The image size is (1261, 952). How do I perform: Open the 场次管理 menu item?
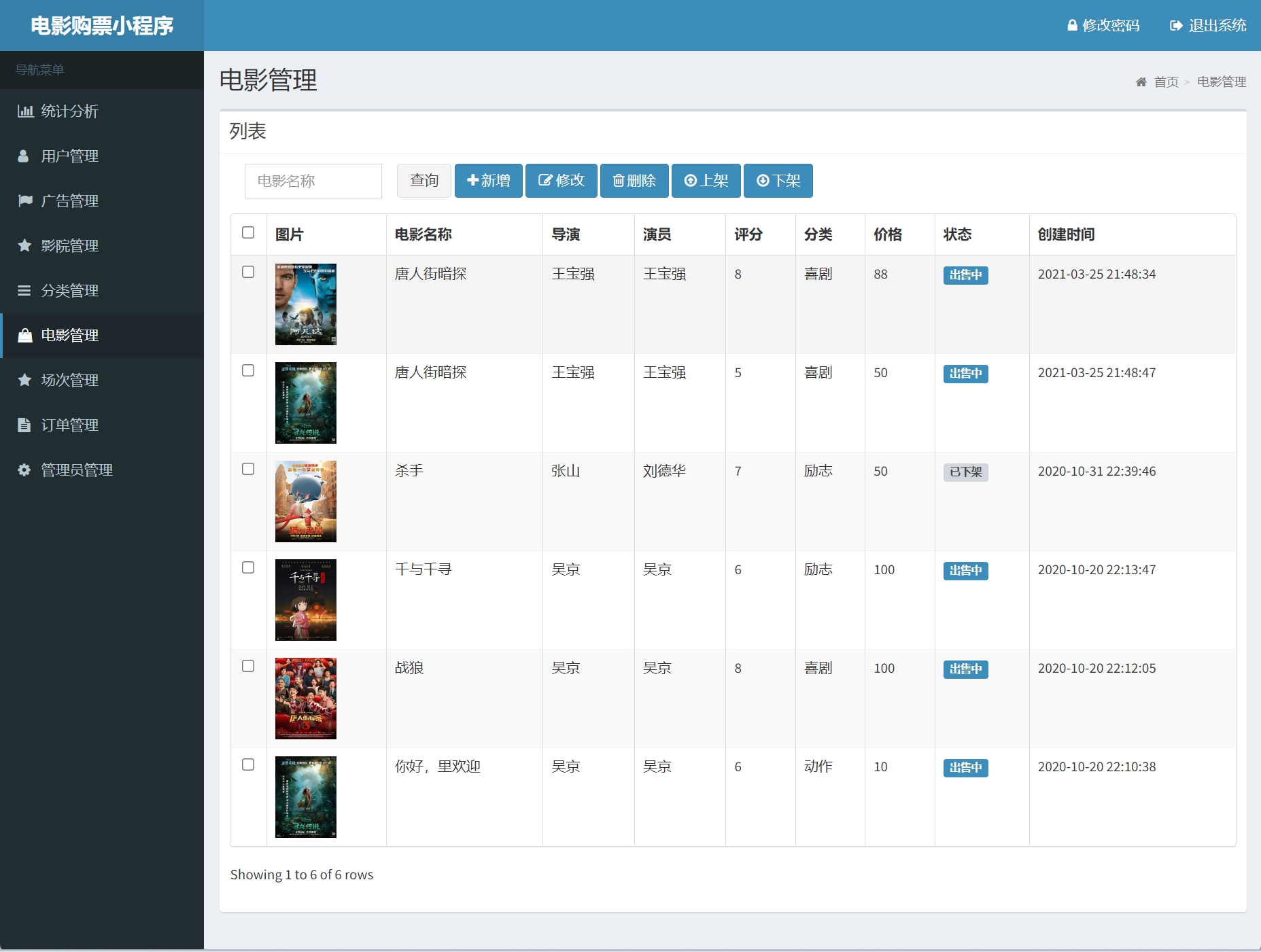pos(102,380)
